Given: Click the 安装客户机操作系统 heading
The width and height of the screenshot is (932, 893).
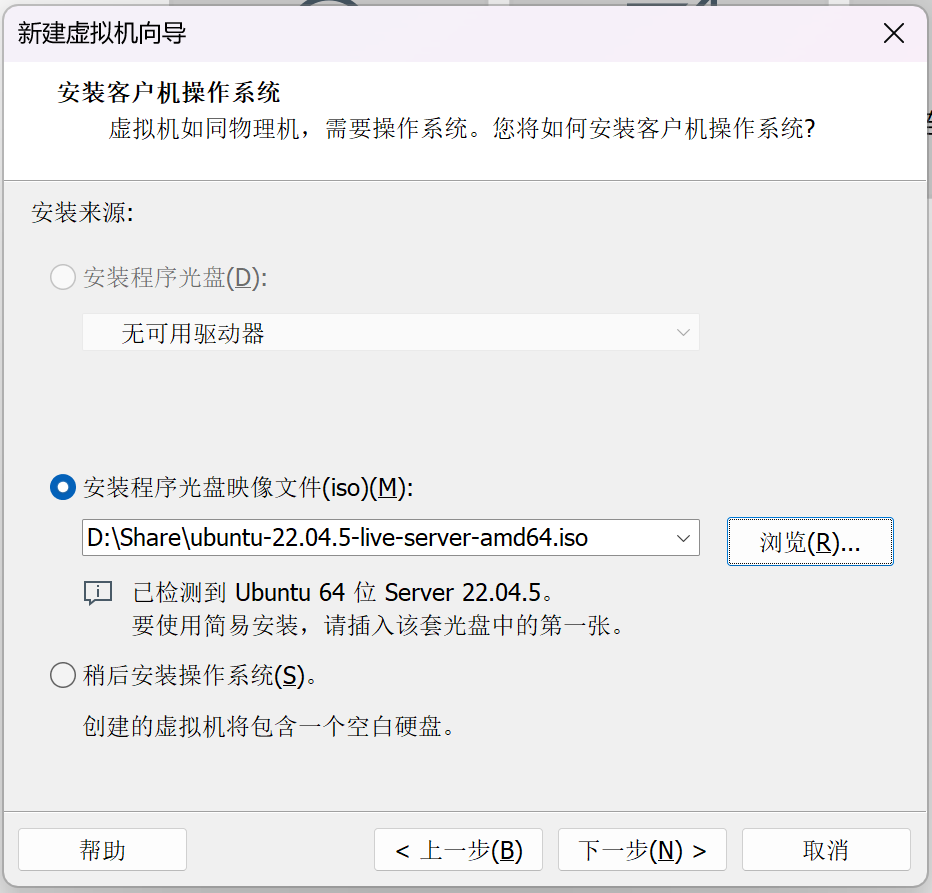Looking at the screenshot, I should pyautogui.click(x=169, y=93).
